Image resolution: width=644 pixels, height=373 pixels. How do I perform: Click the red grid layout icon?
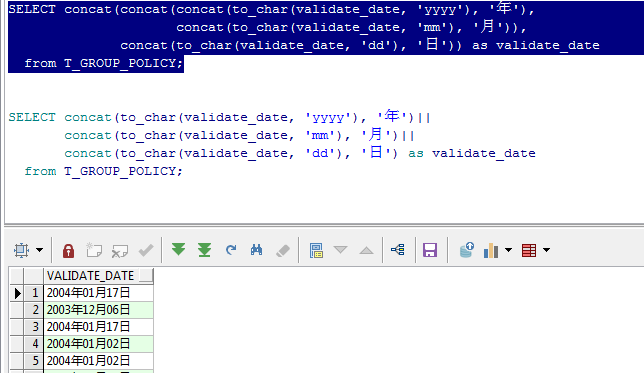point(529,250)
